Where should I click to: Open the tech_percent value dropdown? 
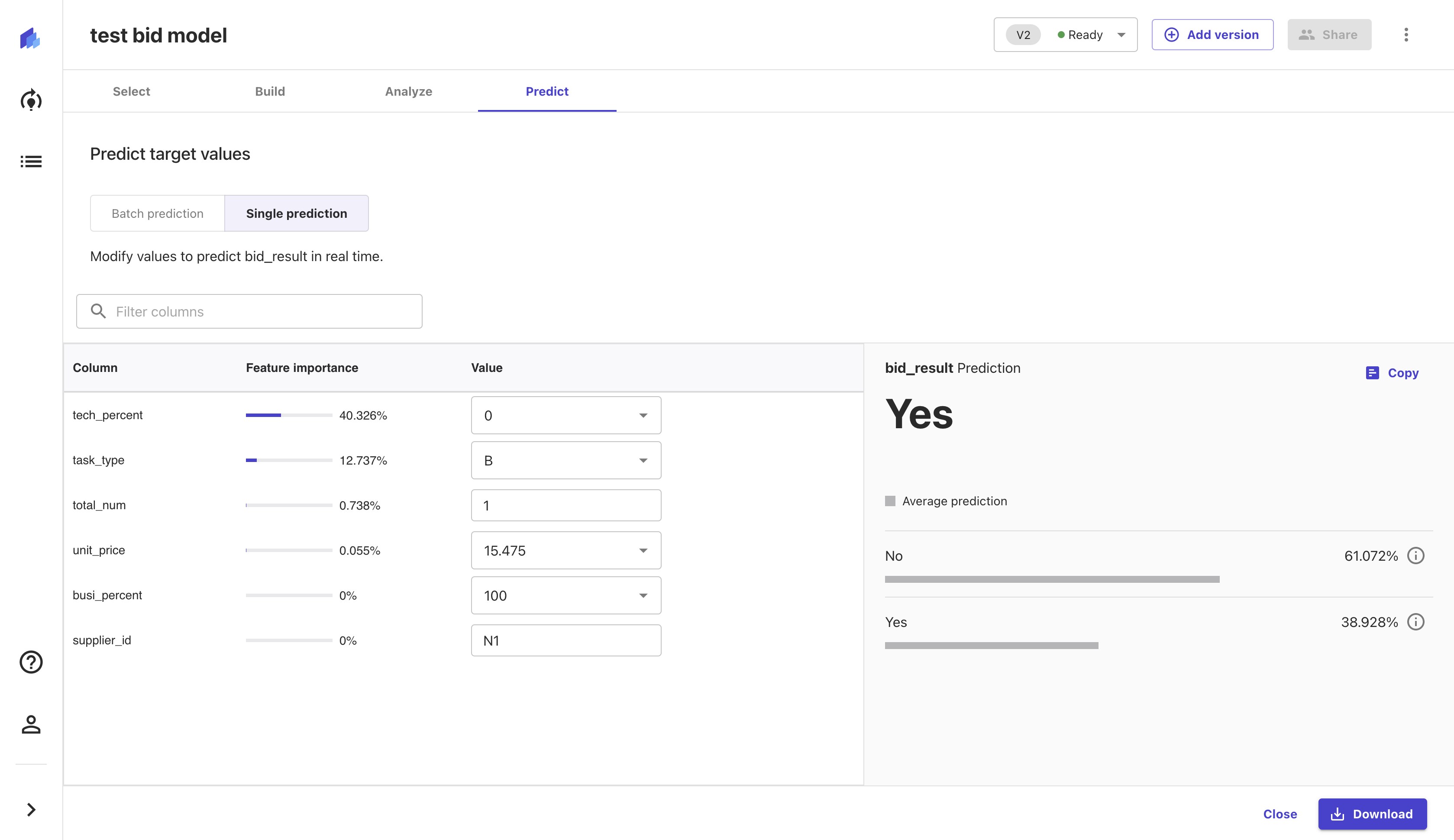pyautogui.click(x=565, y=415)
